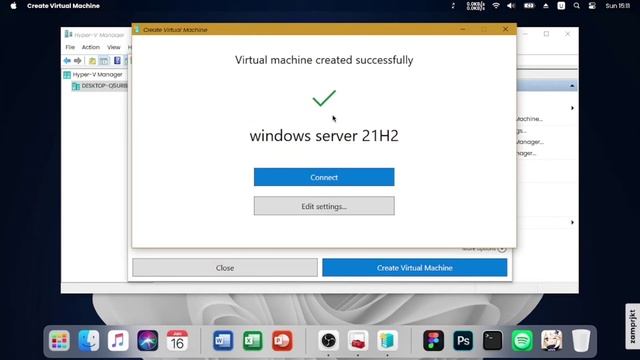Toggle the show/hide console tree toolbar icon

pos(104,61)
